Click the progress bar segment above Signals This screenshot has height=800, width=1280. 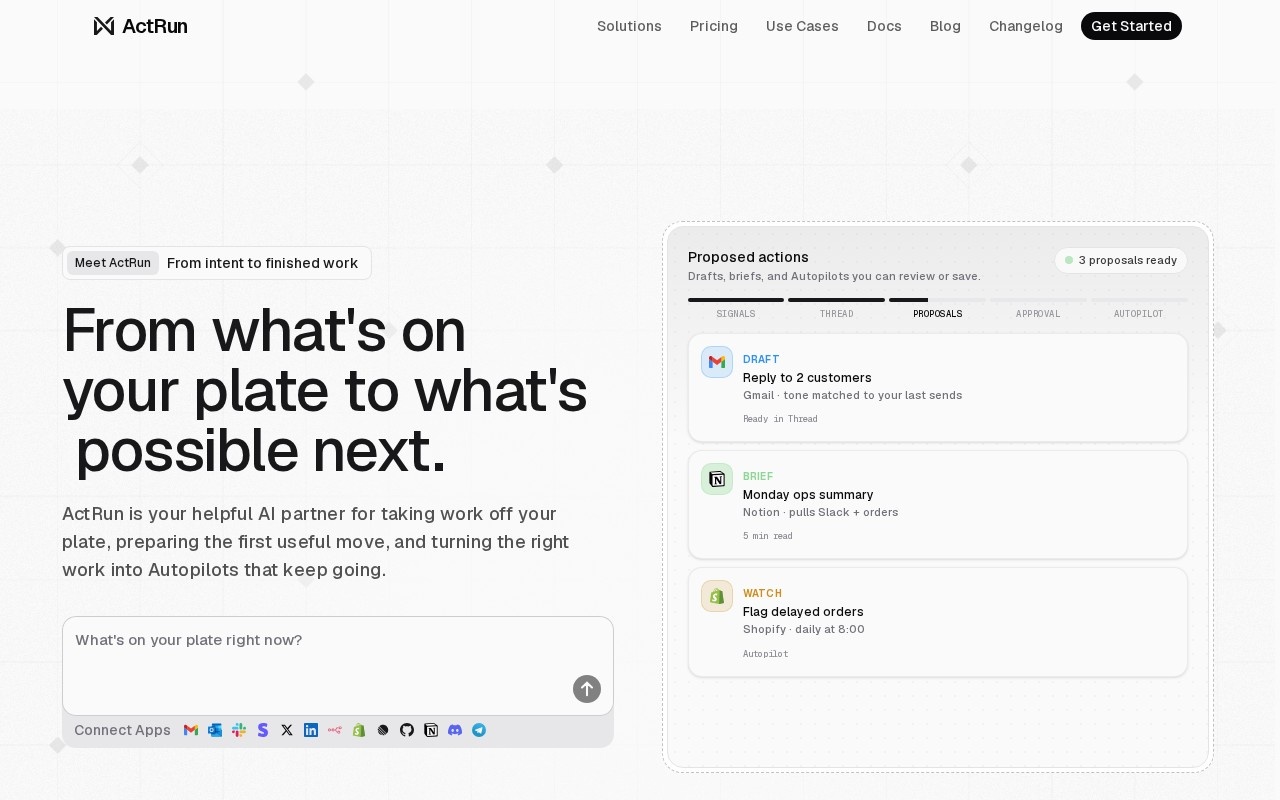pyautogui.click(x=736, y=300)
